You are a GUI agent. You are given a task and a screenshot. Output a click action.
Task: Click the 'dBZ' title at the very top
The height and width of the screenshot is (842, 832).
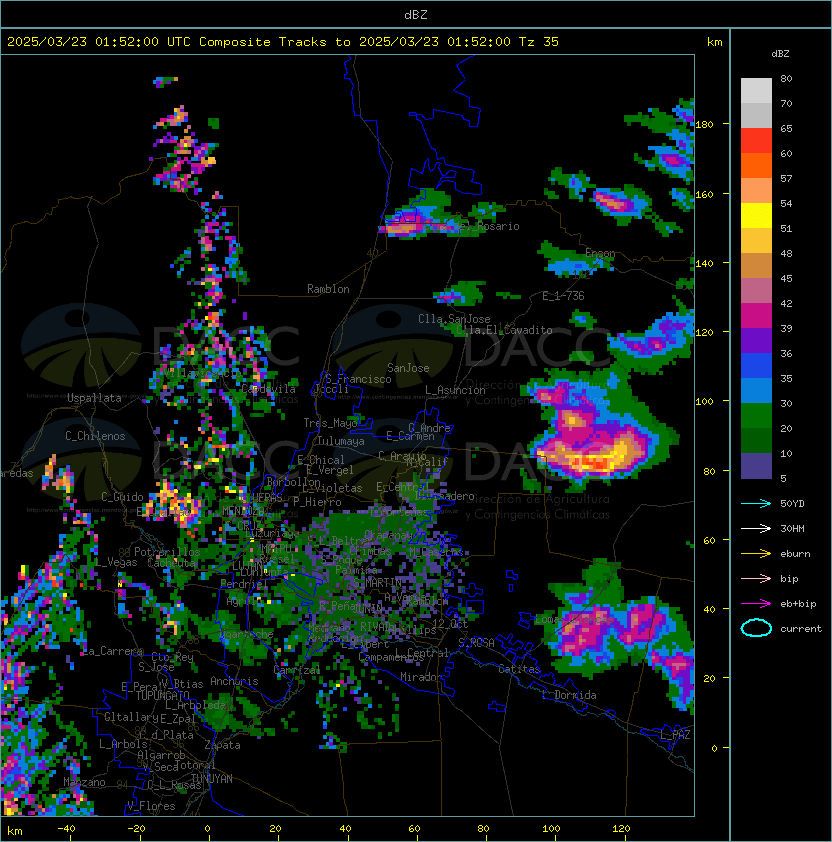coord(416,14)
